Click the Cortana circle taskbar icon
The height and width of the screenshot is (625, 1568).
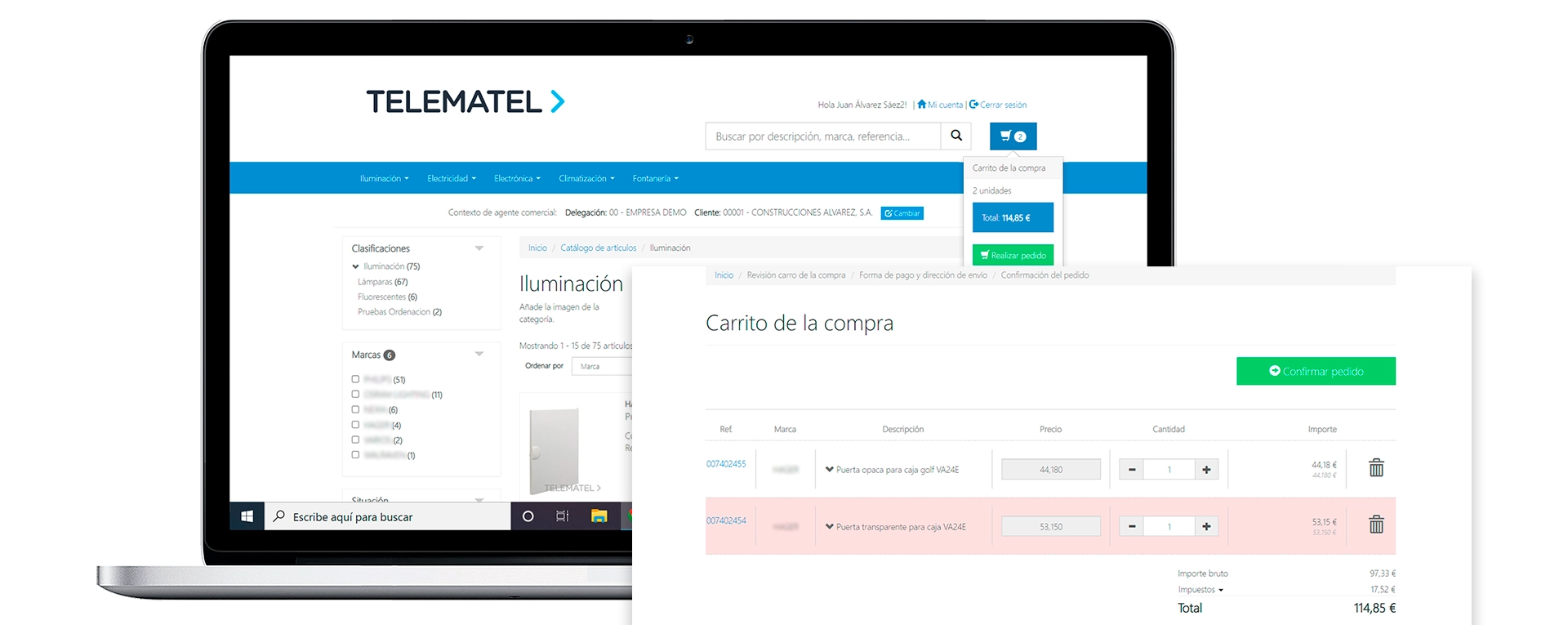click(x=528, y=516)
